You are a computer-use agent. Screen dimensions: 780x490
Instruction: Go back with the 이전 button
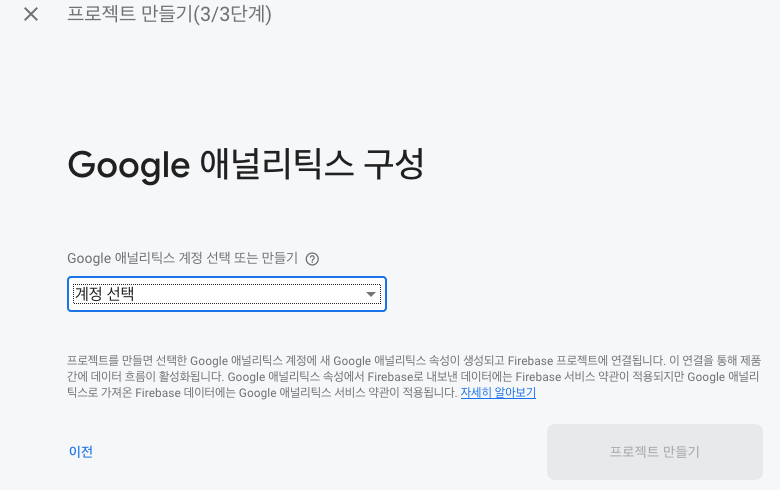(x=81, y=452)
